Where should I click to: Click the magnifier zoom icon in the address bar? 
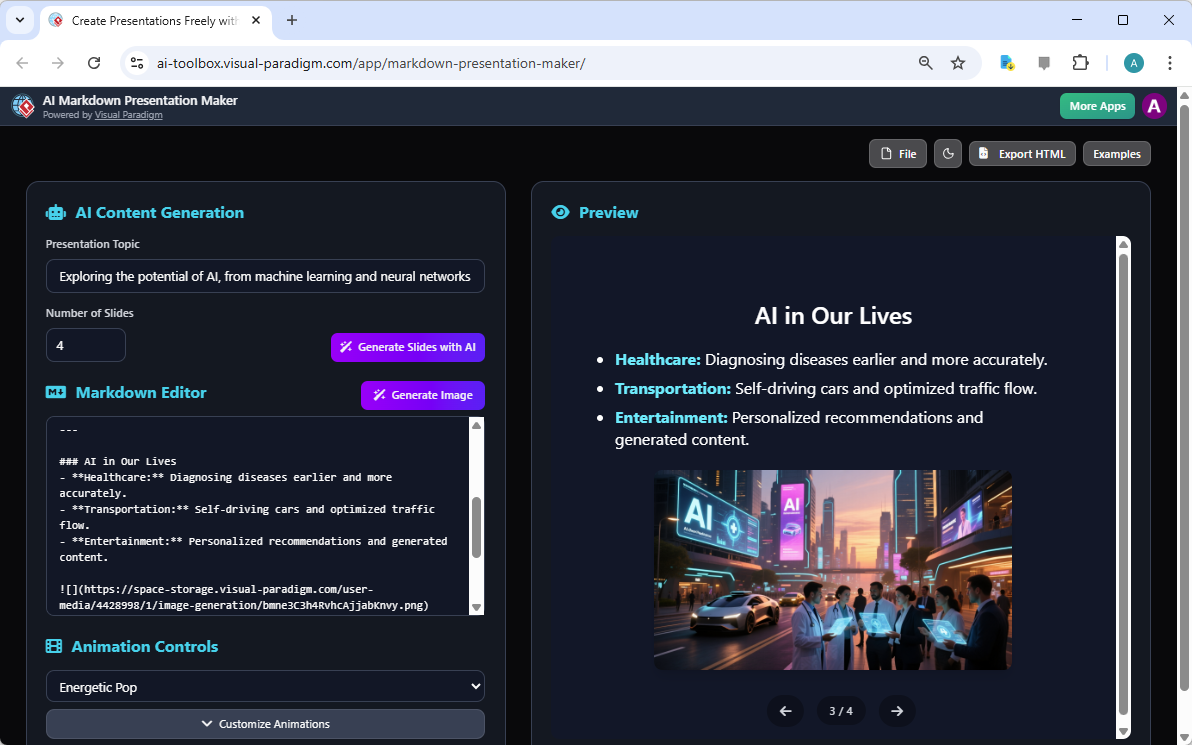coord(925,62)
